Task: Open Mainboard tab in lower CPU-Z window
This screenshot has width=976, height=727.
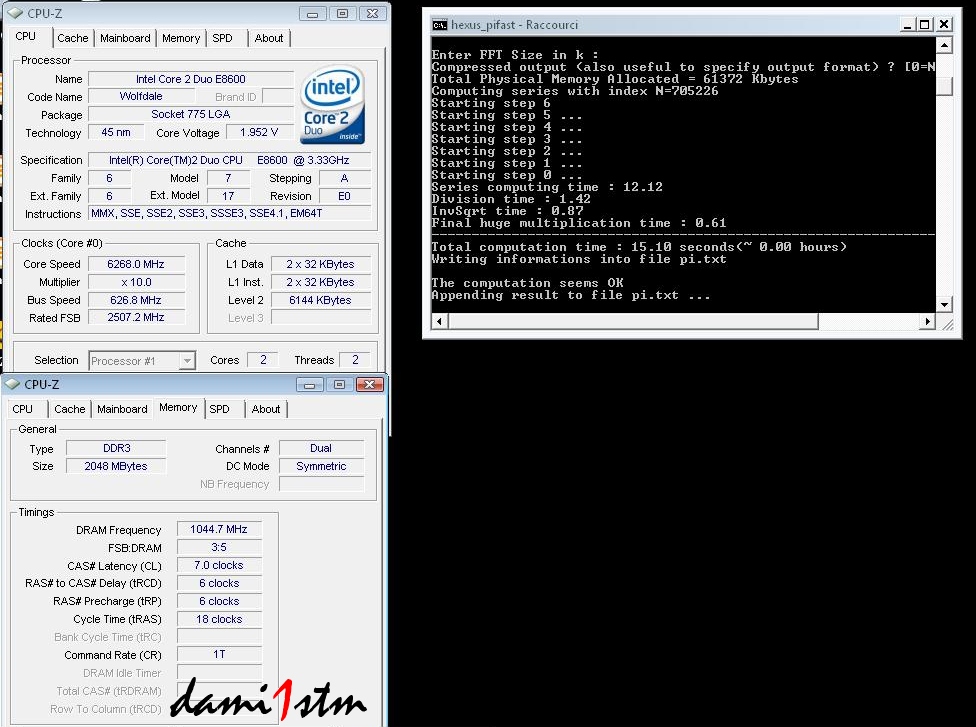Action: (122, 409)
